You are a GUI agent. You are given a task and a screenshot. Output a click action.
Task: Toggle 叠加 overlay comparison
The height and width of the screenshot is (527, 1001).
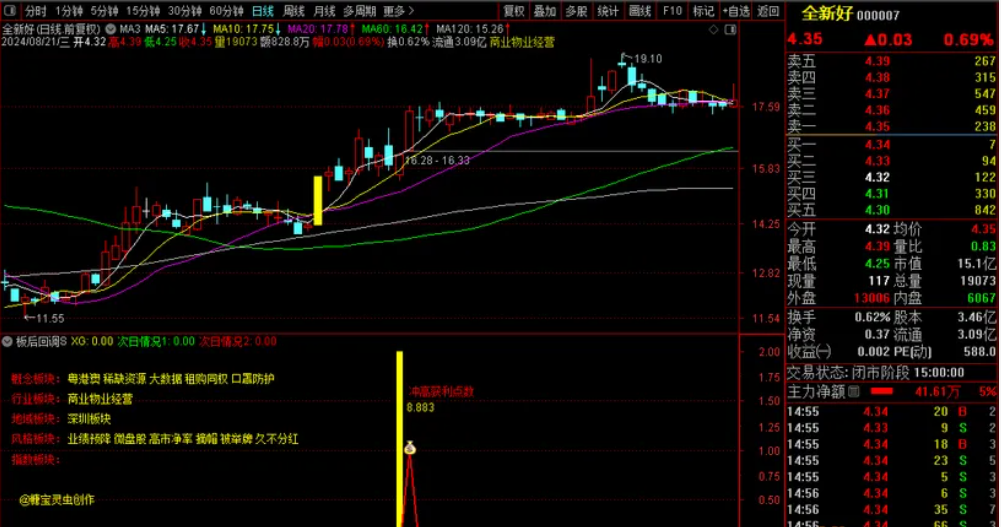coord(544,11)
